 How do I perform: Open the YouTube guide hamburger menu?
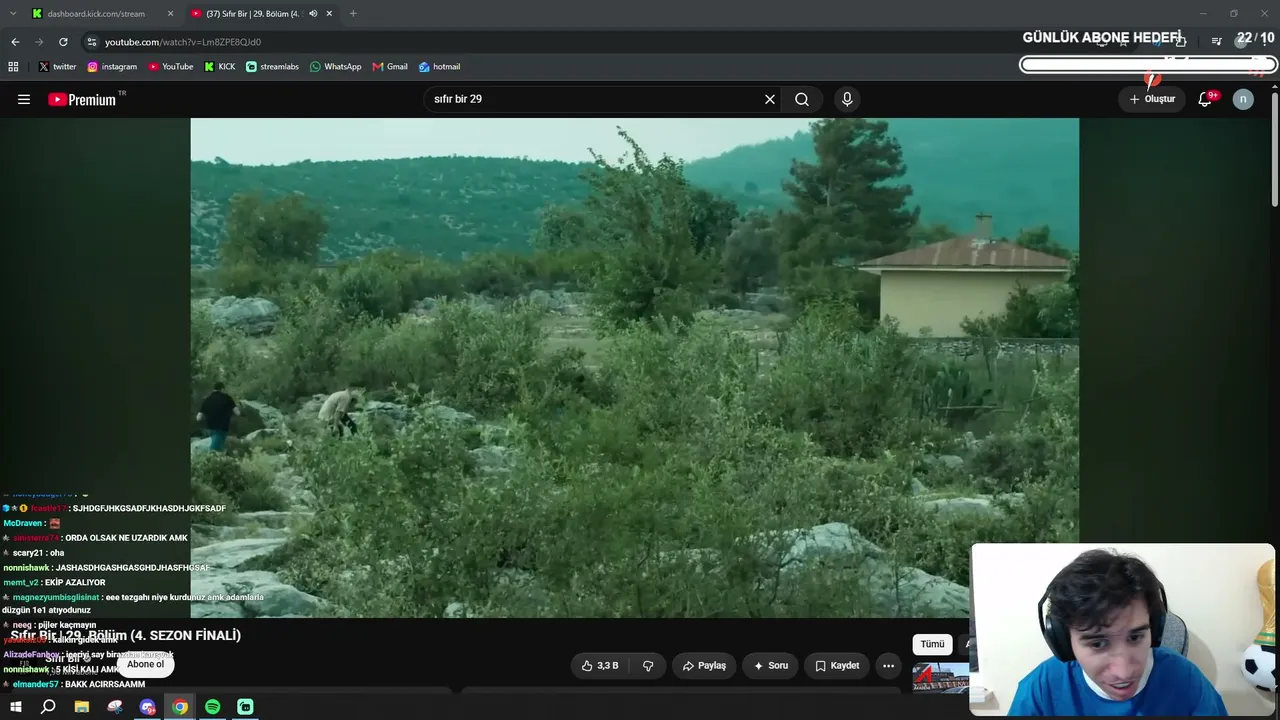tap(24, 99)
